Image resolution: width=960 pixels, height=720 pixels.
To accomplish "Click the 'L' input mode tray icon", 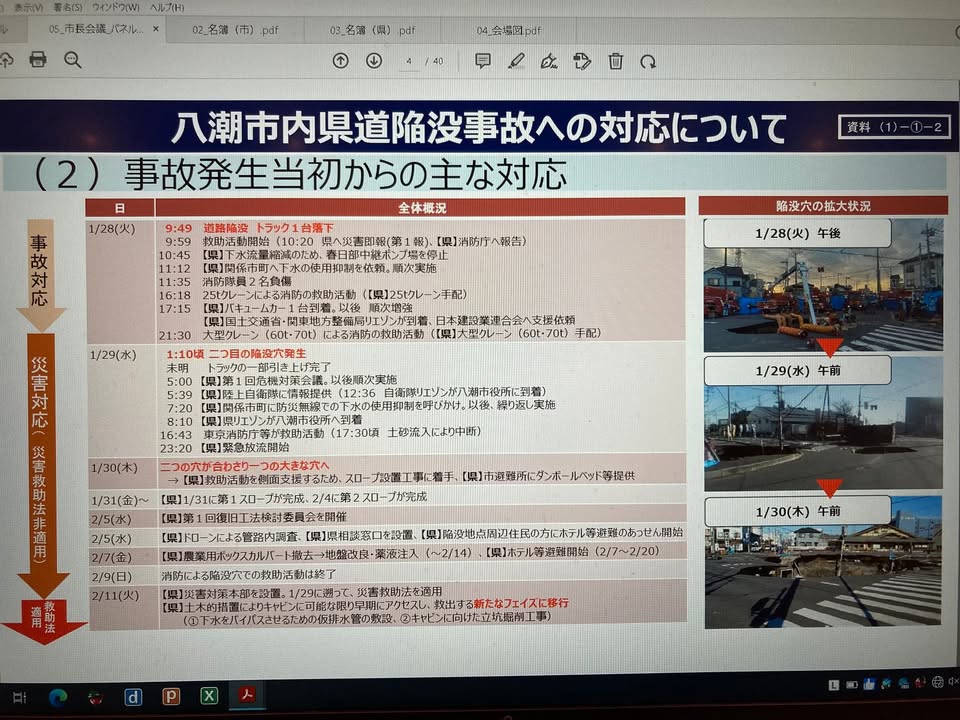I will pyautogui.click(x=834, y=685).
